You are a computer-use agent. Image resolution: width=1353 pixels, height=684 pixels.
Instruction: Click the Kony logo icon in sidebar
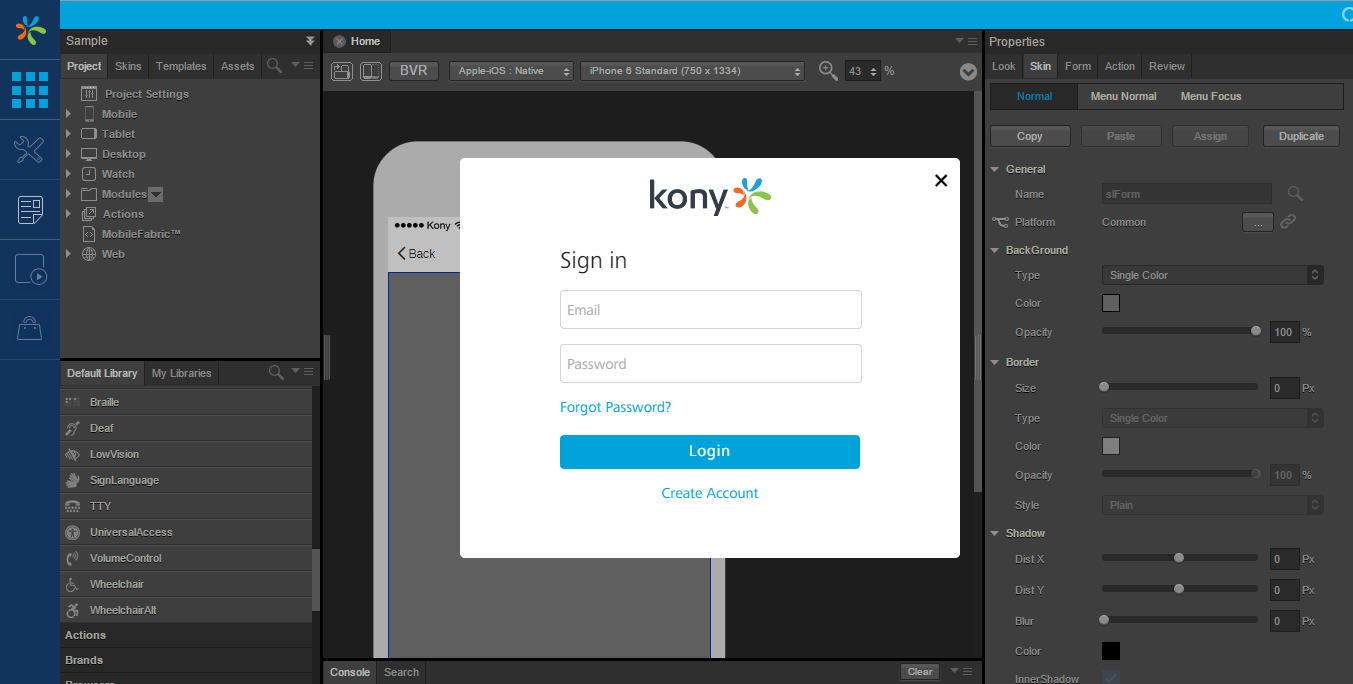pyautogui.click(x=30, y=30)
